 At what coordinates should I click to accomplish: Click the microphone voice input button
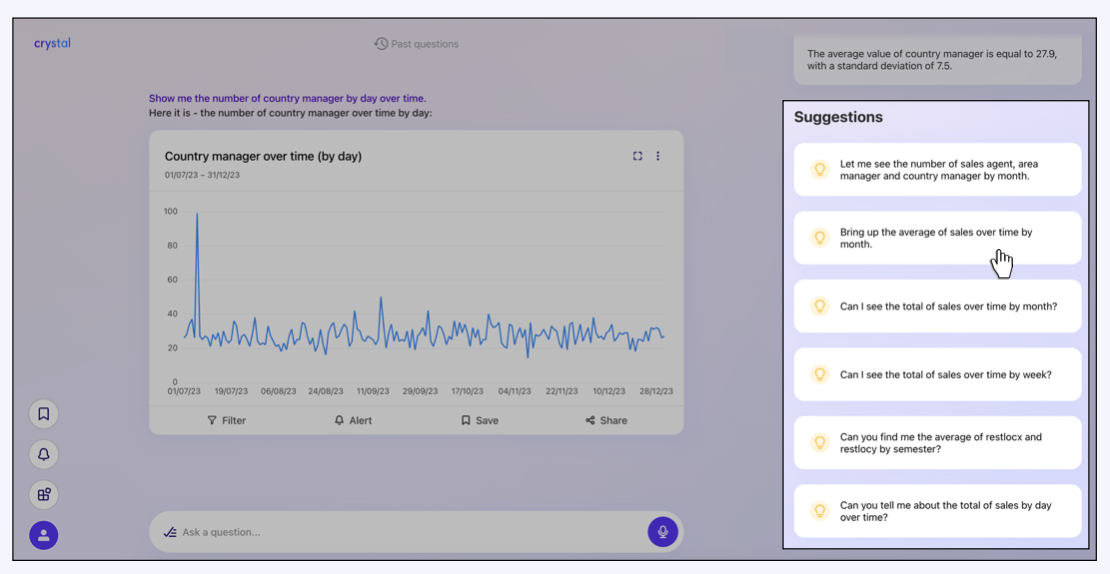662,532
